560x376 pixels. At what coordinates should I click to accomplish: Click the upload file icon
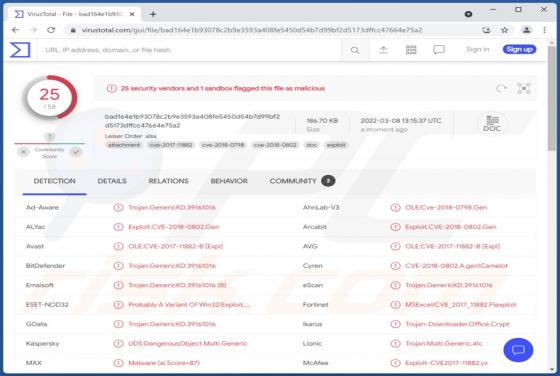point(383,50)
